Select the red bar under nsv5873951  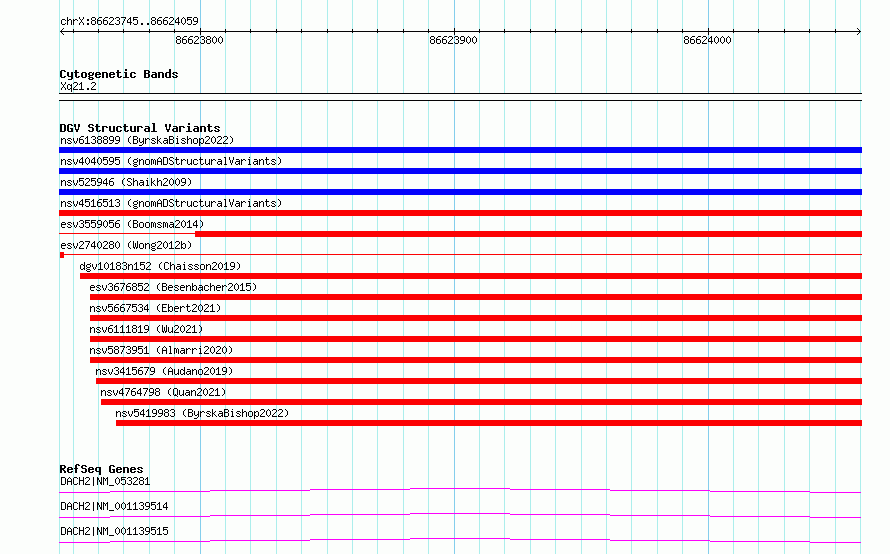tap(476, 360)
